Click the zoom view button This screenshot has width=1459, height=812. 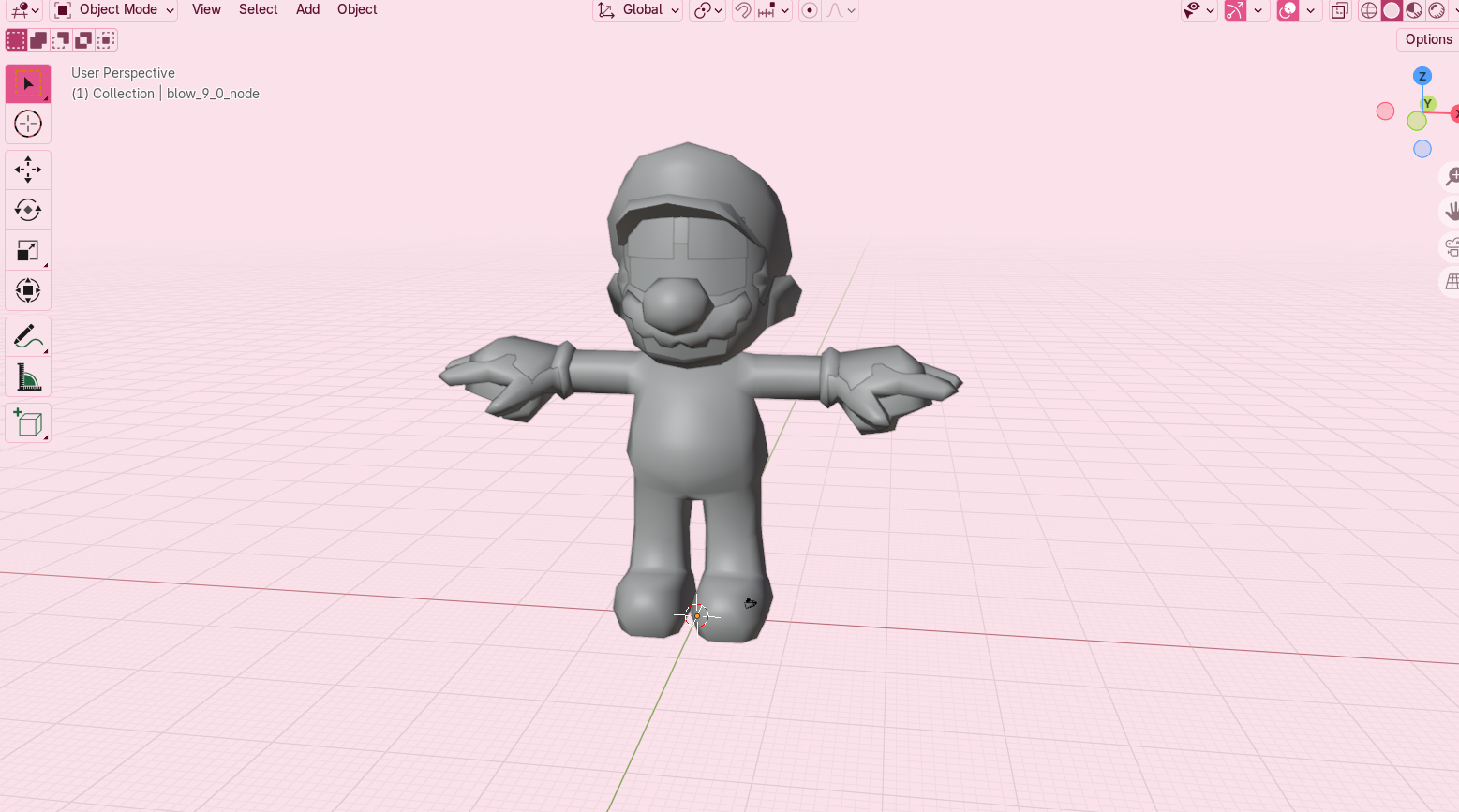point(1451,176)
